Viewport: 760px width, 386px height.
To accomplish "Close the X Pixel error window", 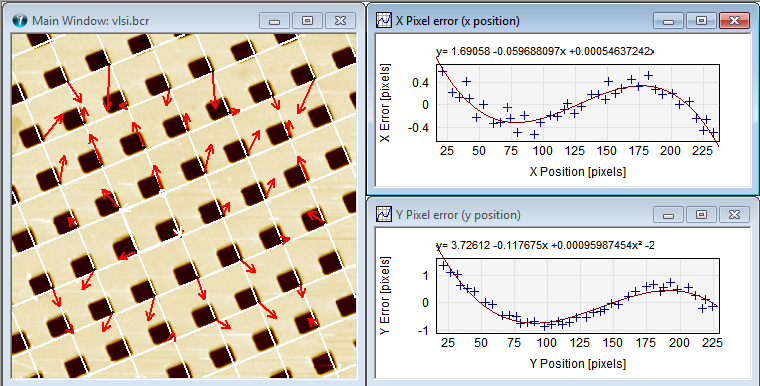I will [734, 21].
